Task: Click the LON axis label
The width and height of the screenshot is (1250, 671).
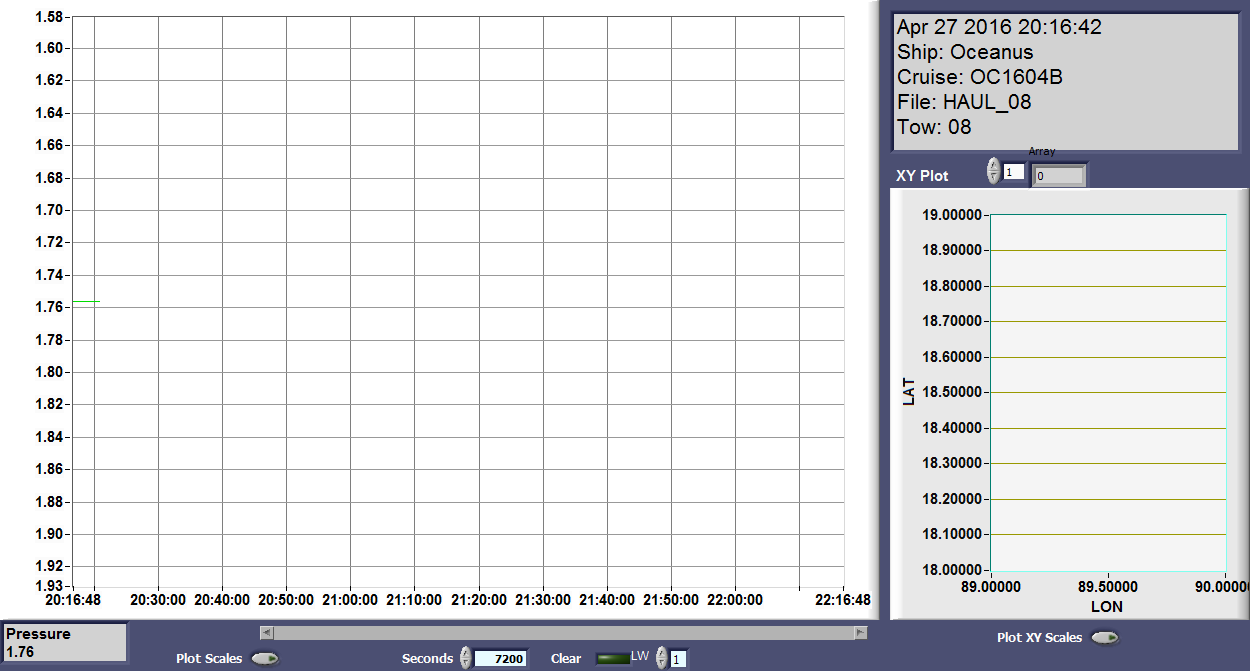Action: pyautogui.click(x=1107, y=606)
